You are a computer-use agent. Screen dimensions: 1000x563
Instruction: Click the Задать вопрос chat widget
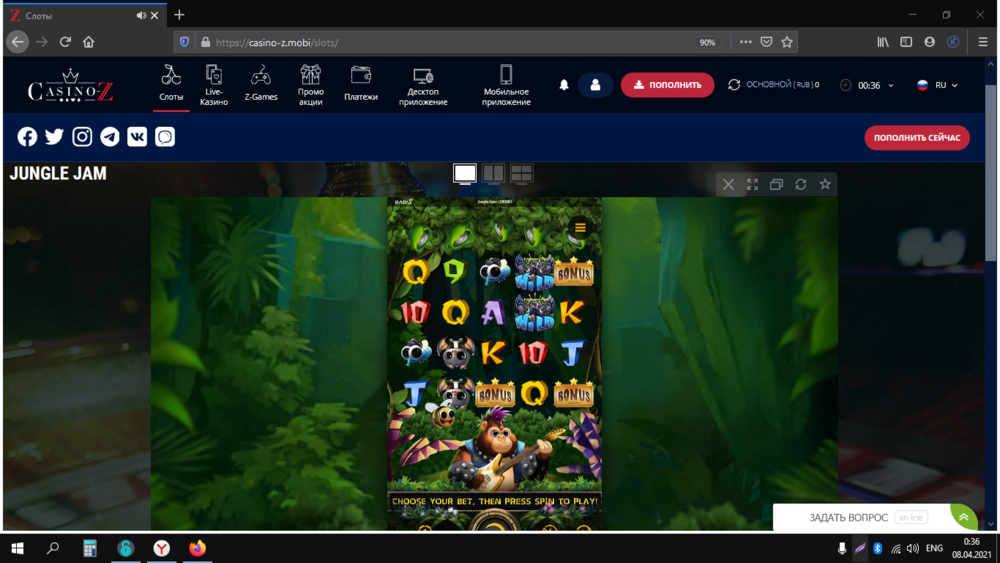(x=848, y=517)
